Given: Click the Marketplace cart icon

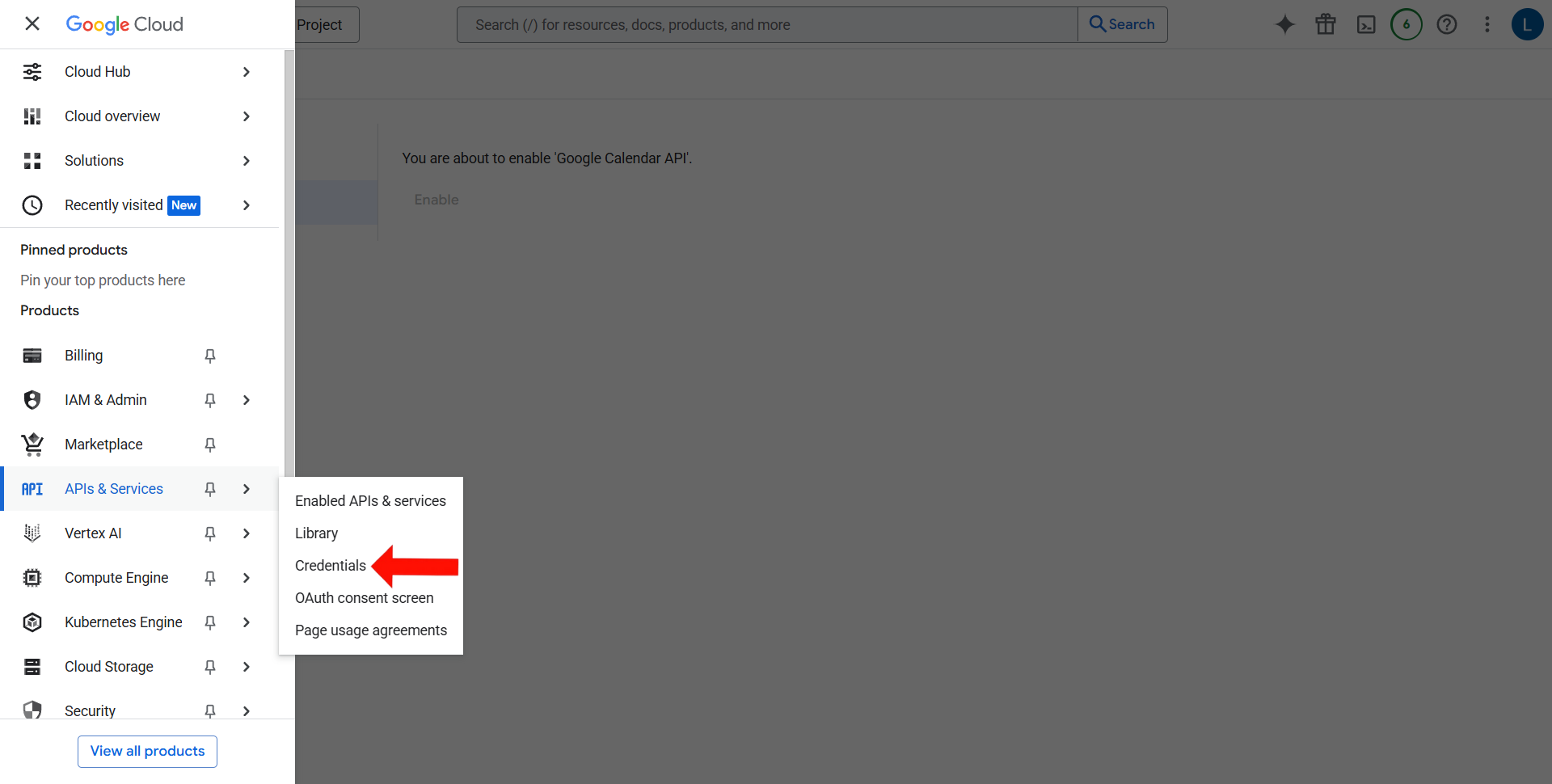Looking at the screenshot, I should (32, 445).
